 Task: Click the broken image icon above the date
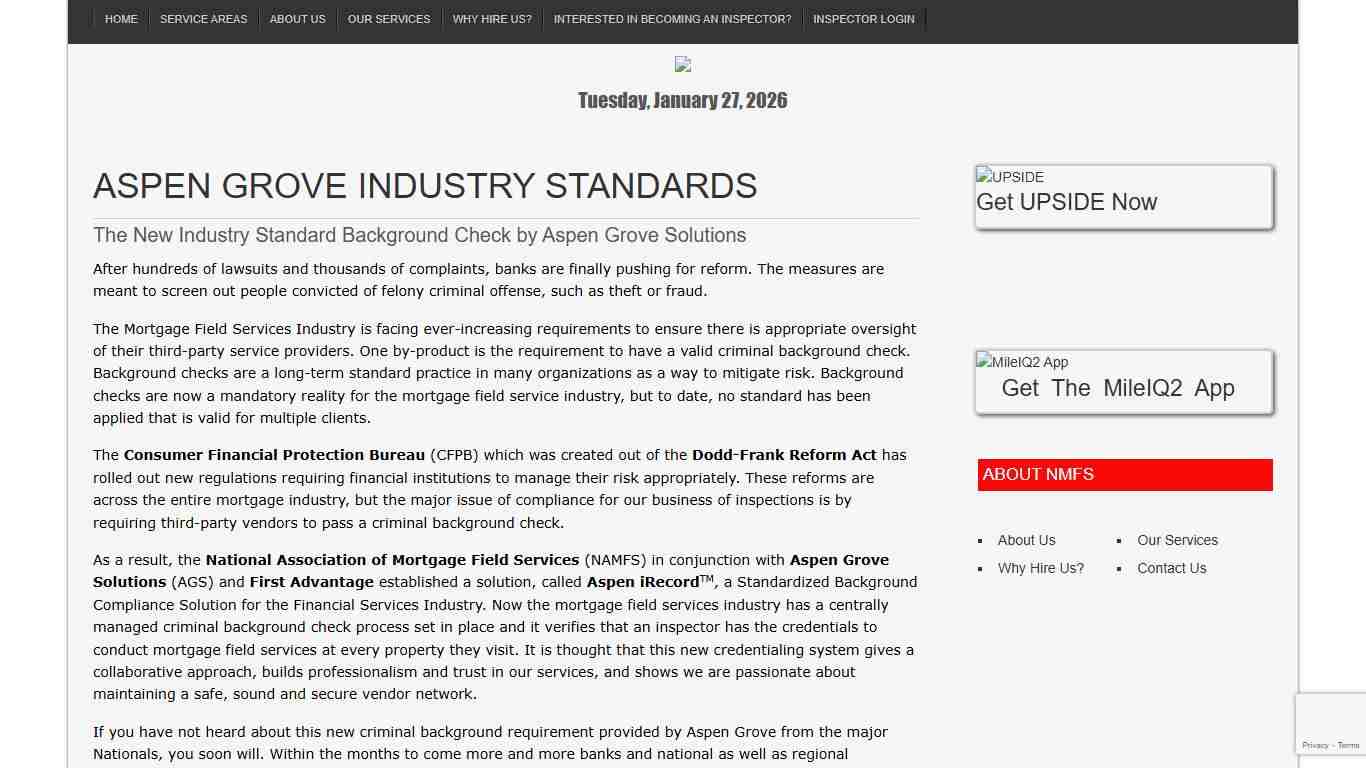(682, 64)
